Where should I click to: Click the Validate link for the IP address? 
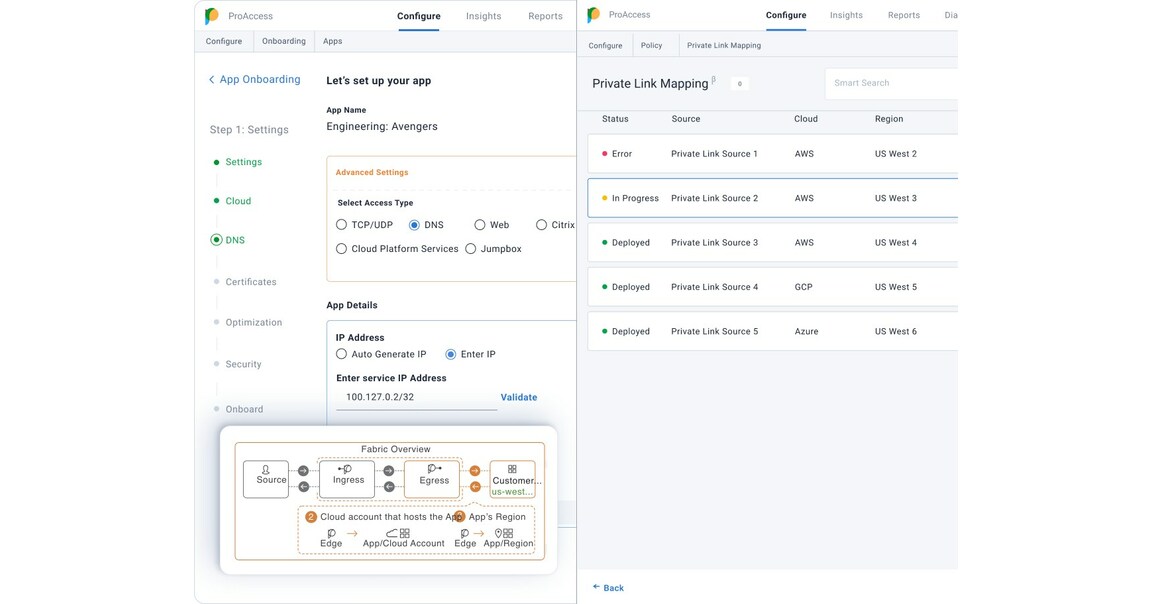(518, 397)
